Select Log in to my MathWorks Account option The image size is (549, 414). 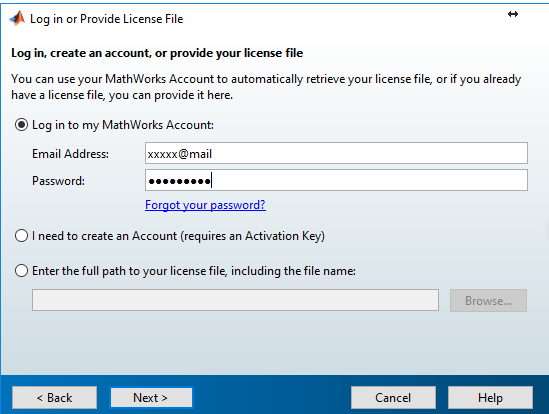(x=21, y=125)
